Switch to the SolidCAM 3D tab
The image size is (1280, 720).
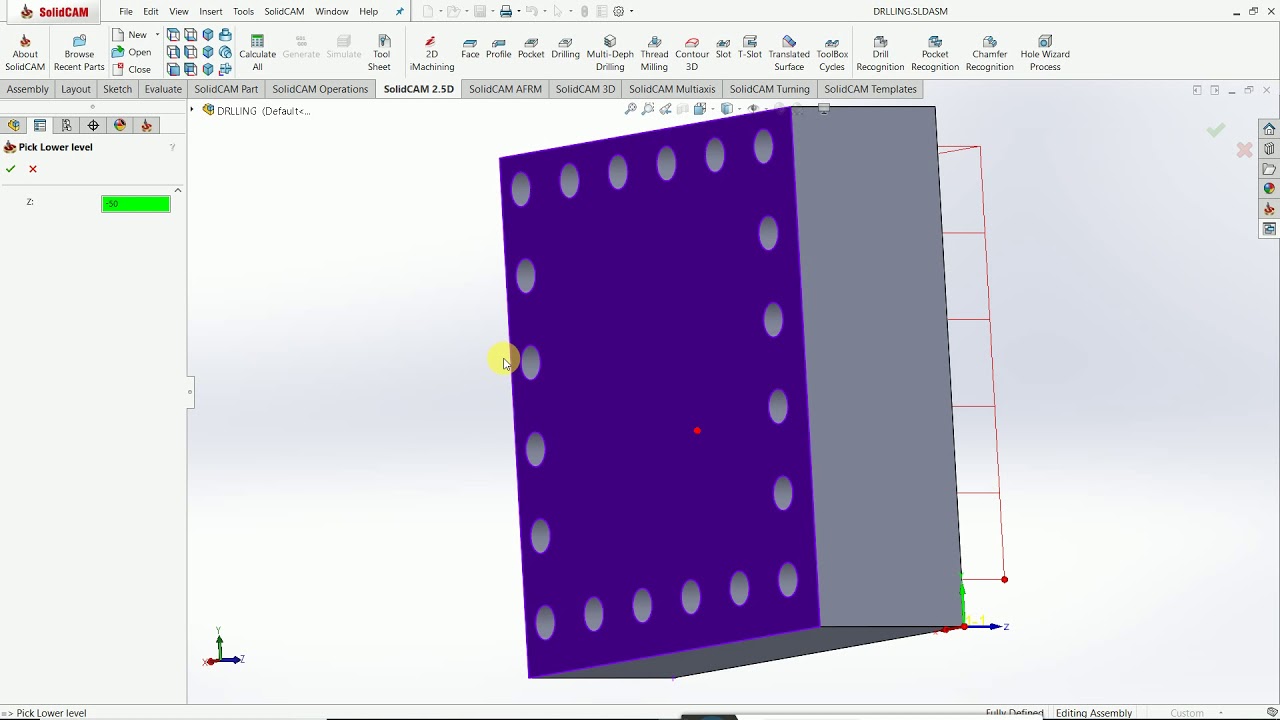[x=585, y=89]
